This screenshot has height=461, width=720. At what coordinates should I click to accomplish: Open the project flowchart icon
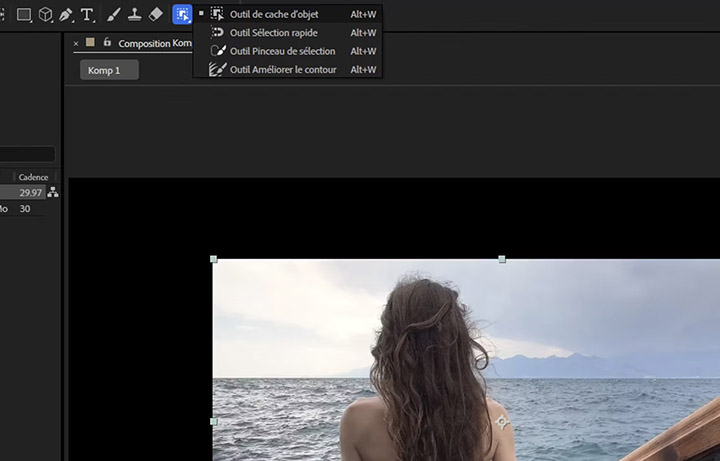pos(53,192)
